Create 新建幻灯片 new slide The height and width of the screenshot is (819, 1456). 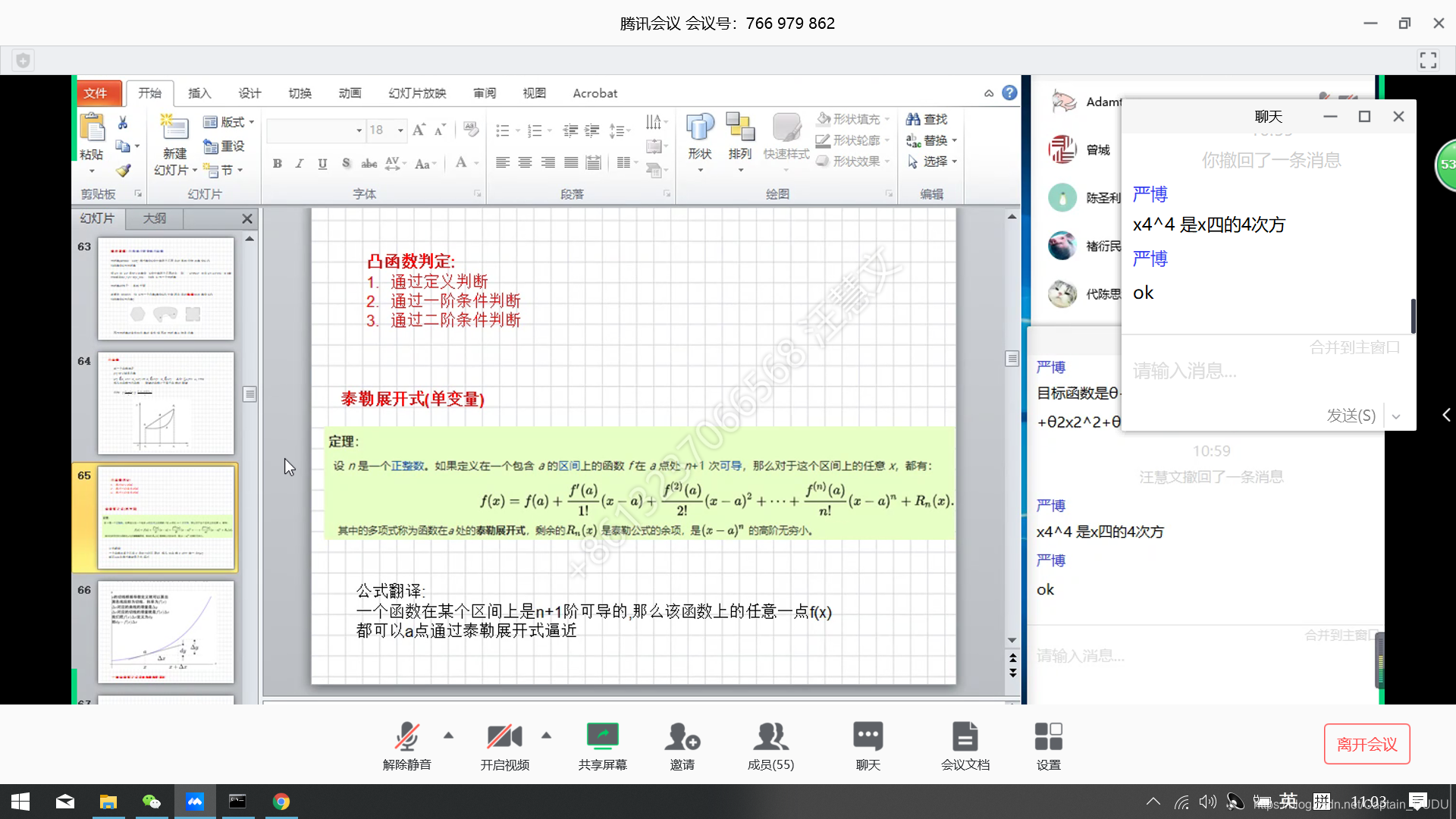pos(174,144)
